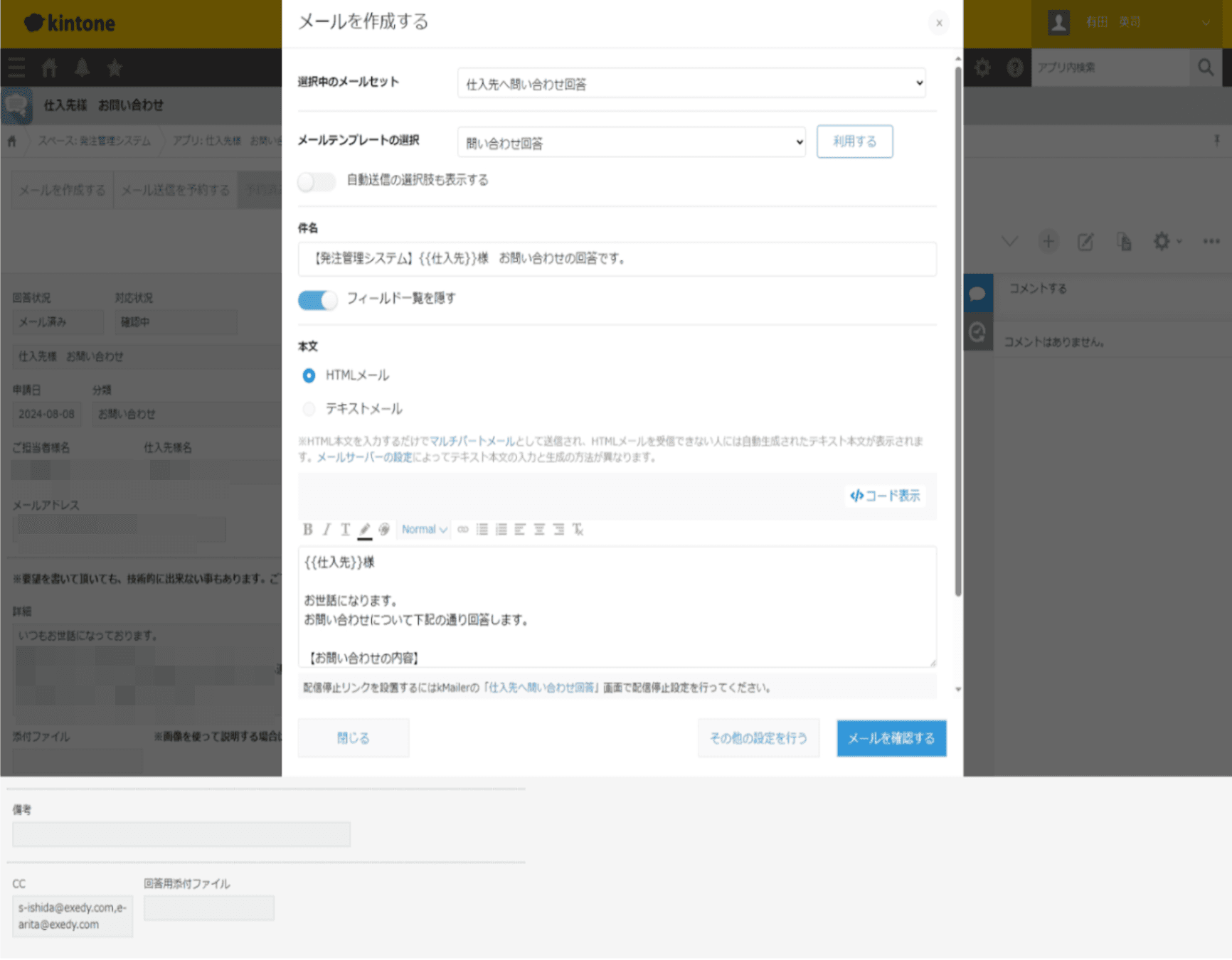Open the background color palette icon

click(384, 529)
